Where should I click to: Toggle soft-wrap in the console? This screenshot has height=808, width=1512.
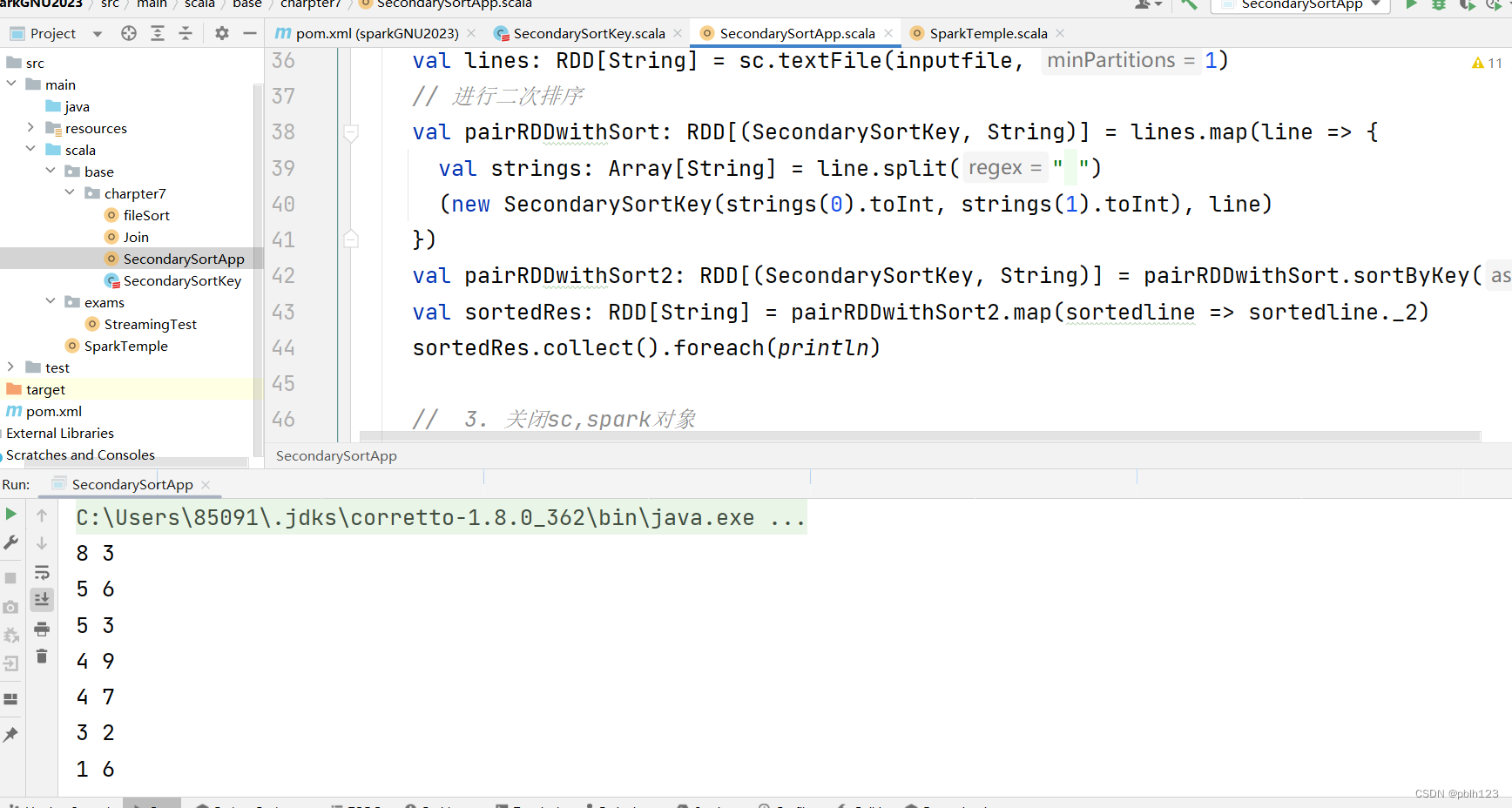(x=42, y=572)
